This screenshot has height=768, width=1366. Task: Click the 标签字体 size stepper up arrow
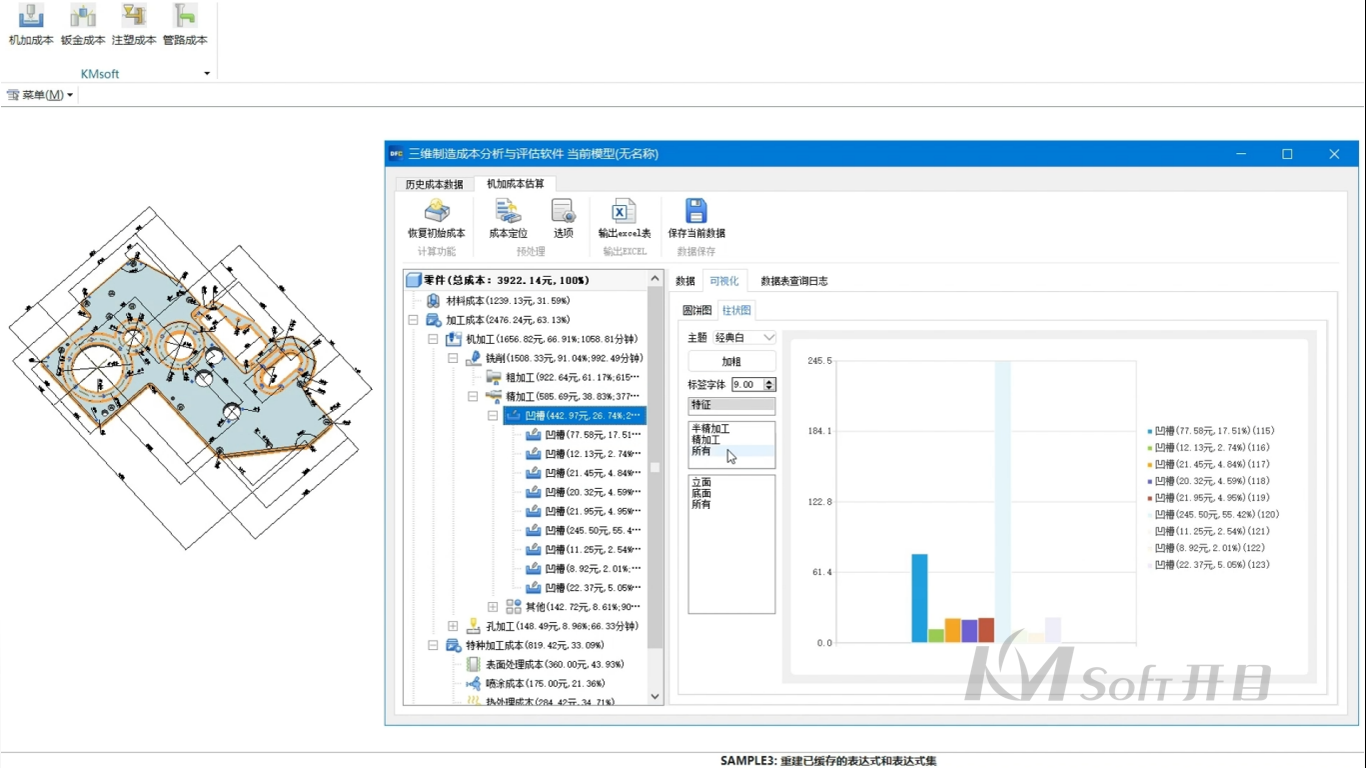769,381
